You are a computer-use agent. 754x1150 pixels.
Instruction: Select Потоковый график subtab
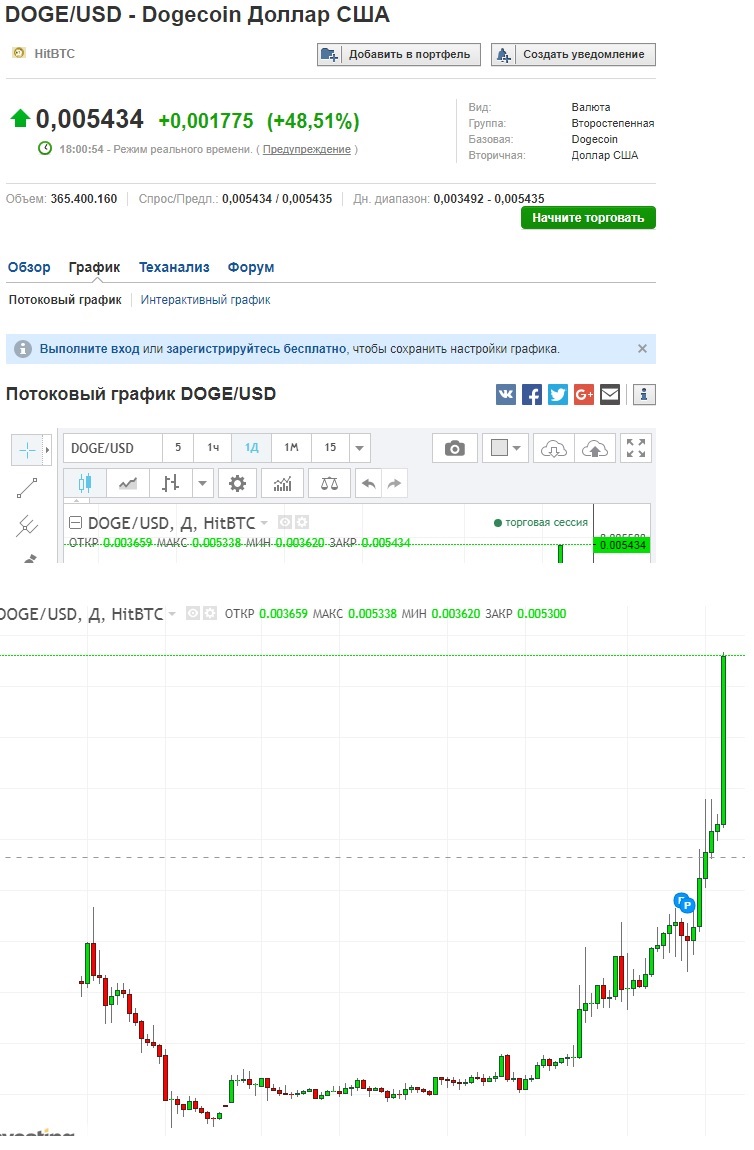click(x=65, y=300)
